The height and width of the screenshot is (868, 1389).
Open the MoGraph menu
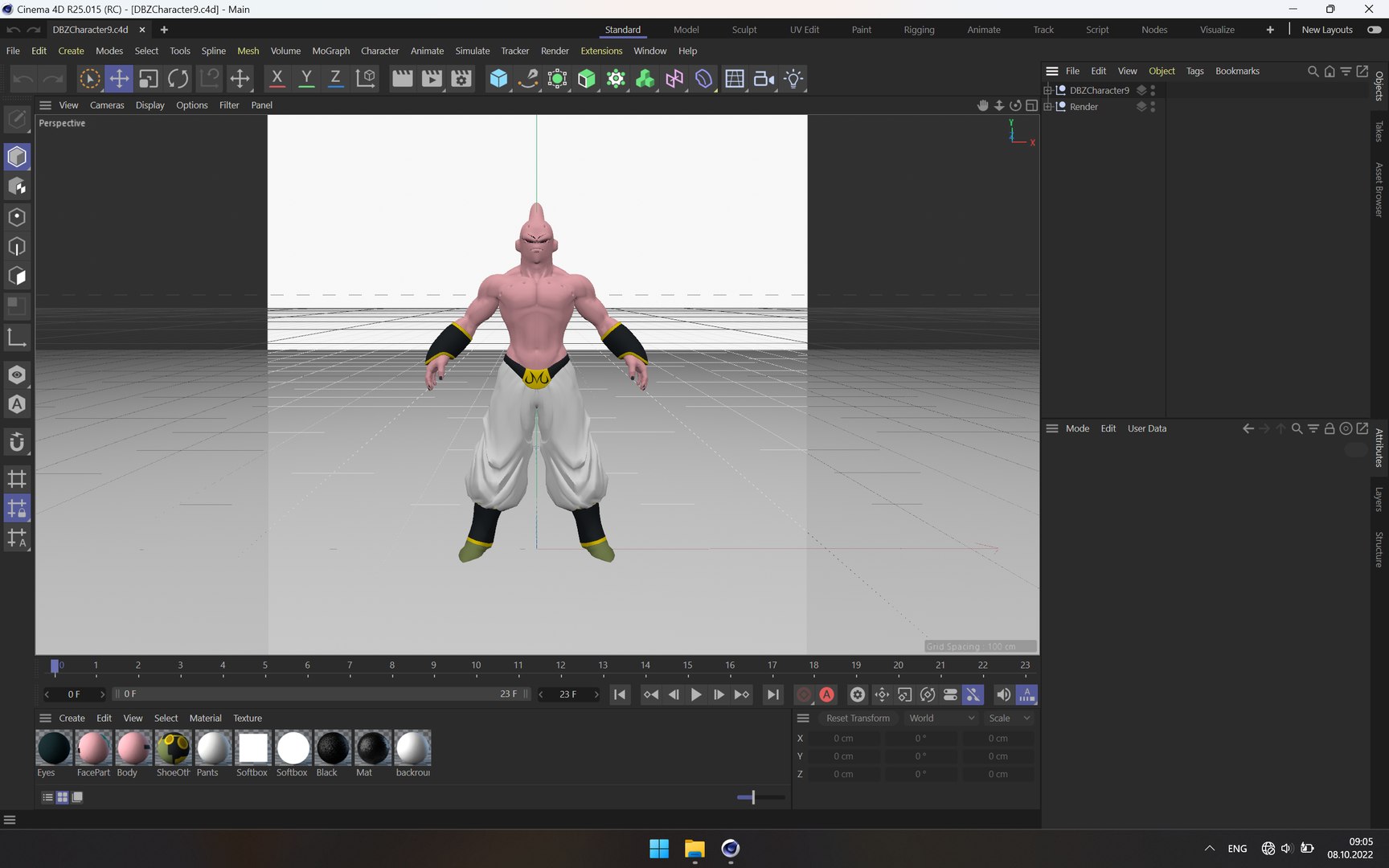coord(330,51)
